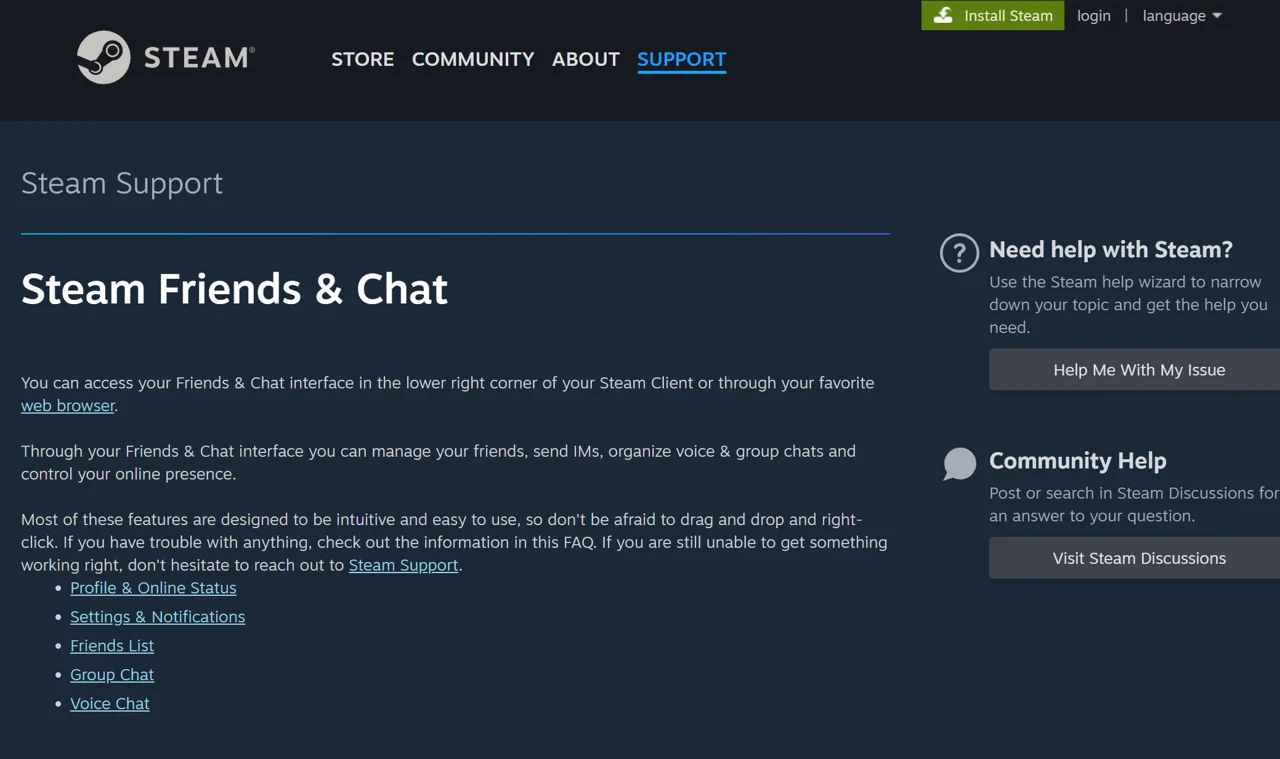Open the Profile & Online Status link
The width and height of the screenshot is (1280, 759).
coord(153,588)
